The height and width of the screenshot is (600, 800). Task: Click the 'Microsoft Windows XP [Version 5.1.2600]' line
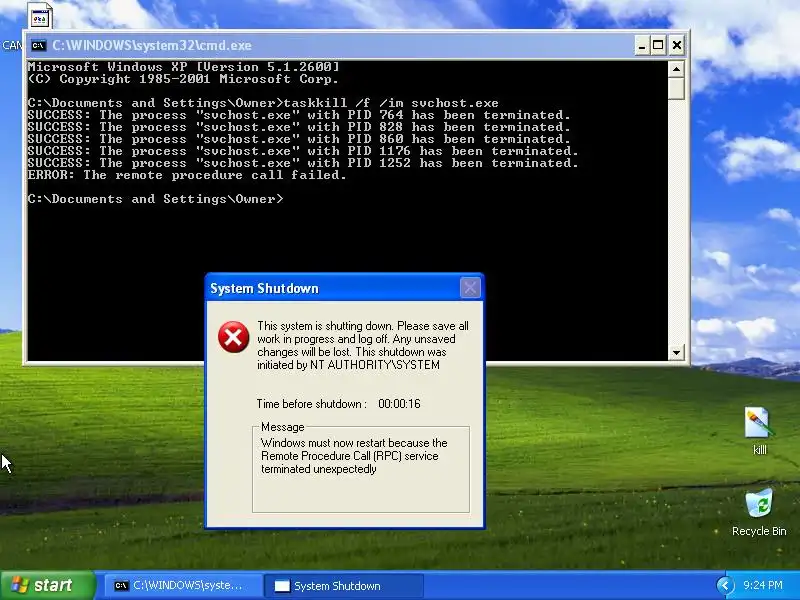tap(184, 67)
